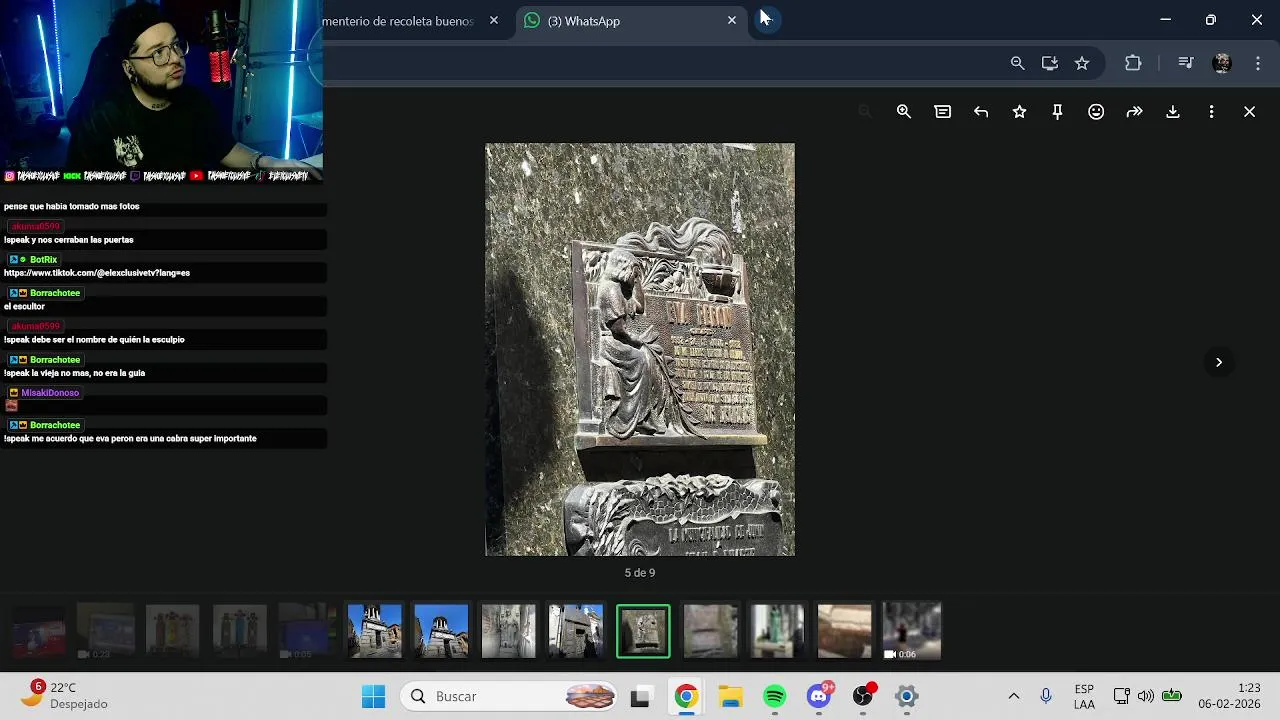Click Chrome's page zoom magnifier icon

(x=1017, y=63)
